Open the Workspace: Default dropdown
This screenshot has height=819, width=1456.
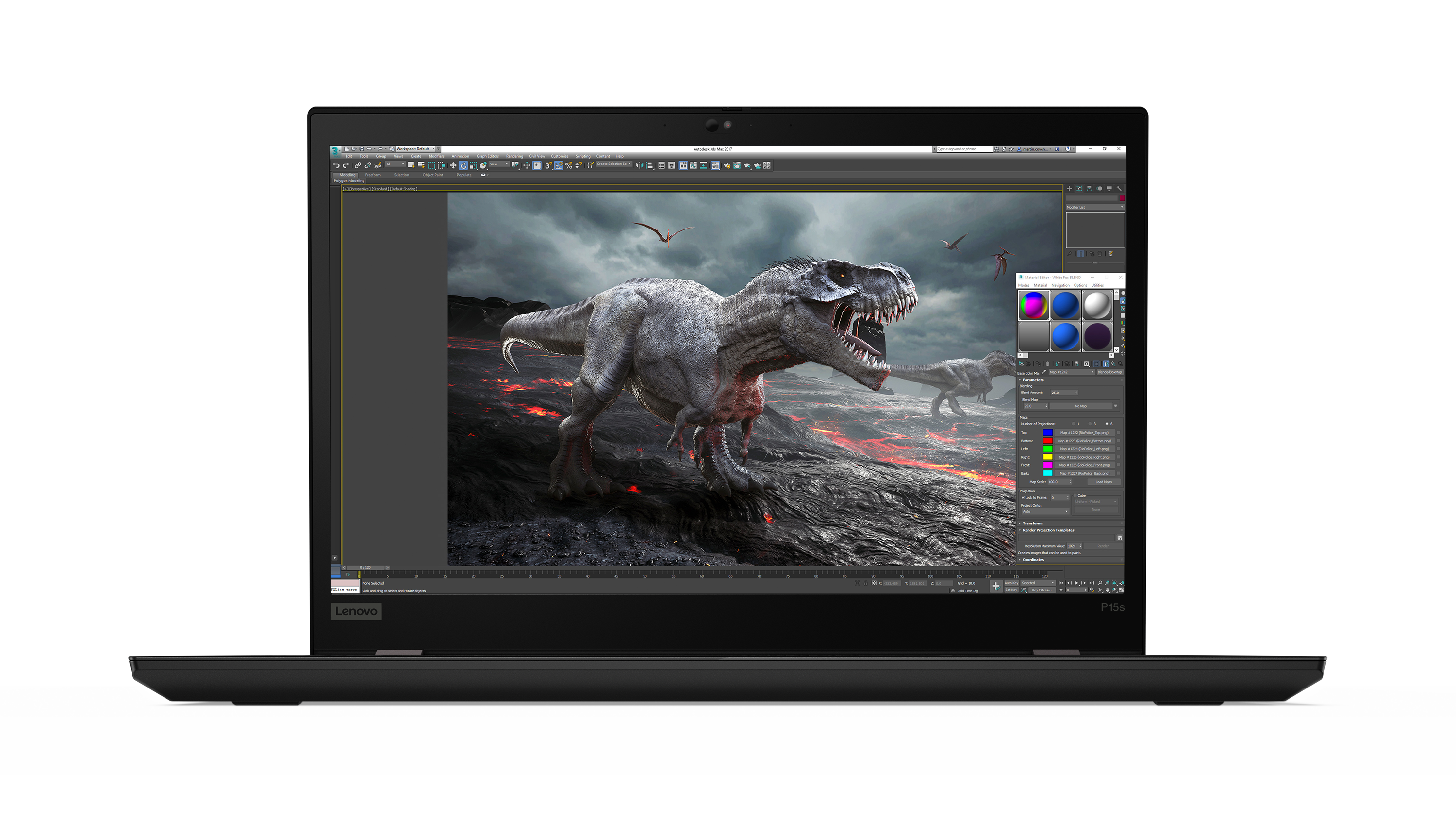415,149
